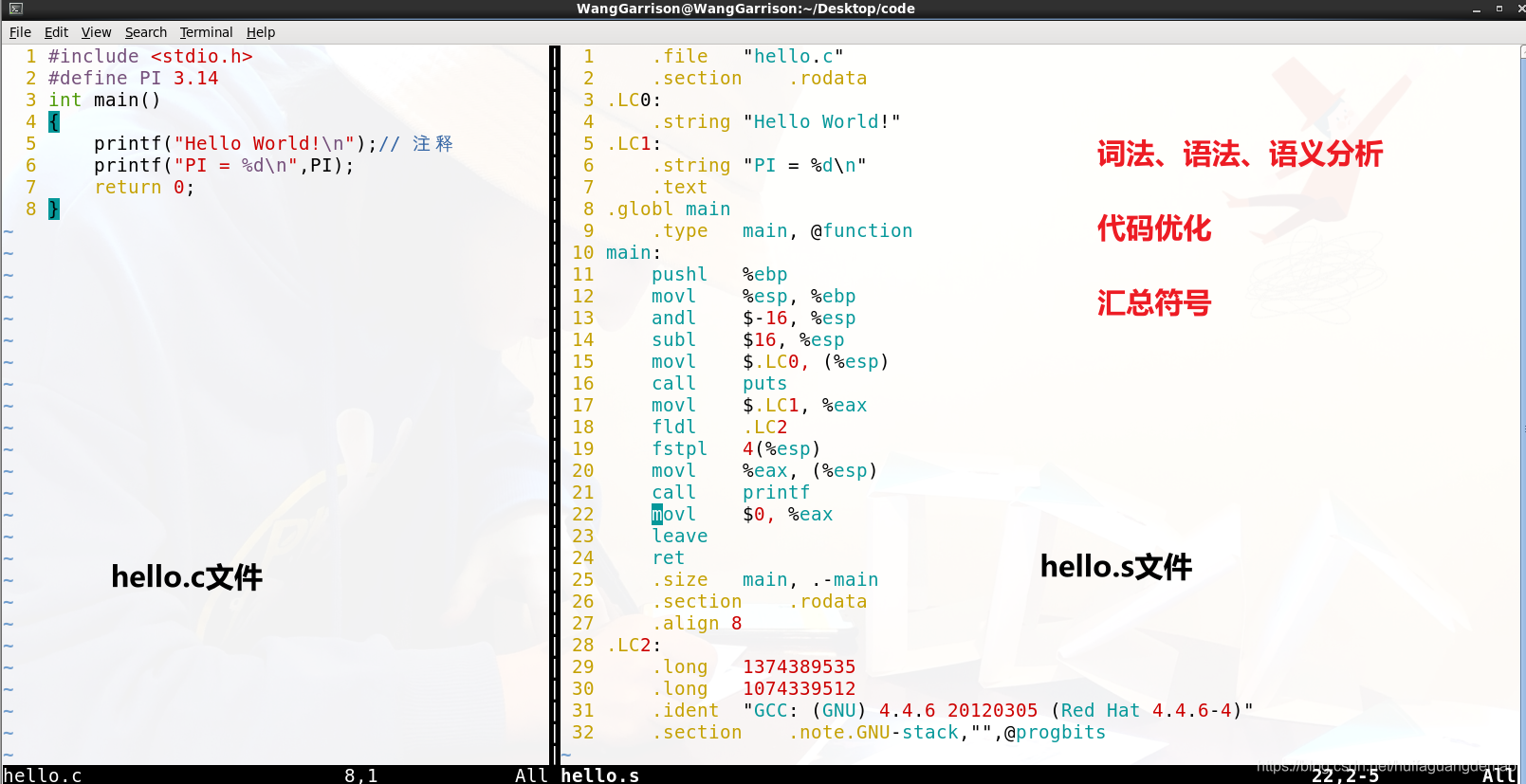This screenshot has width=1526, height=784.
Task: Click the '#include <stdio.h>' line
Action: (151, 56)
